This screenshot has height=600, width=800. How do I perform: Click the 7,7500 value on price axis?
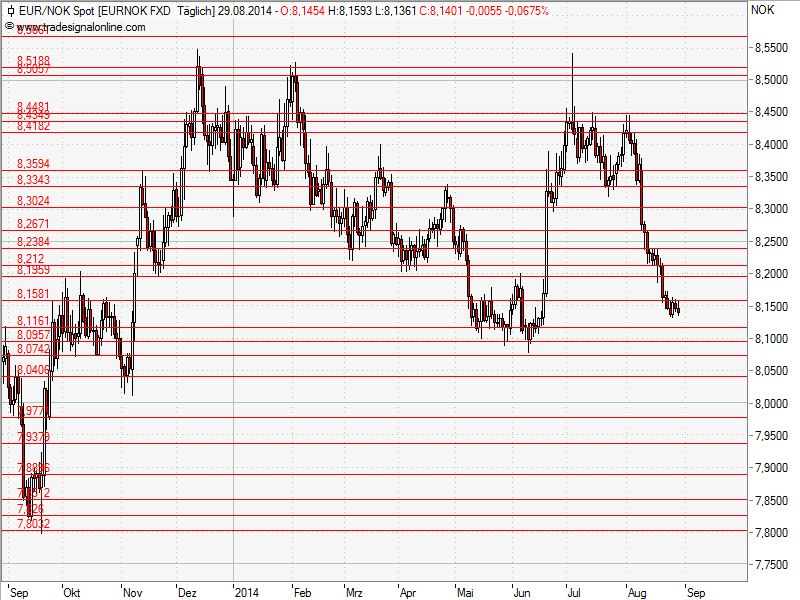pyautogui.click(x=771, y=566)
